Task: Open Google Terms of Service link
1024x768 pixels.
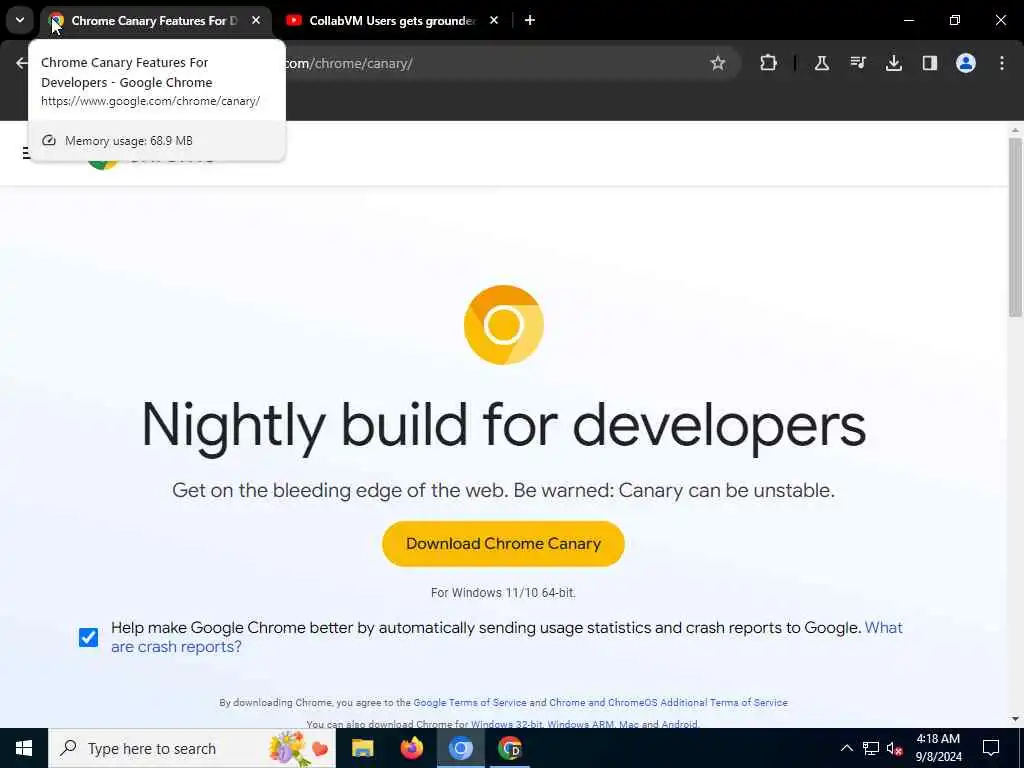Action: point(470,703)
